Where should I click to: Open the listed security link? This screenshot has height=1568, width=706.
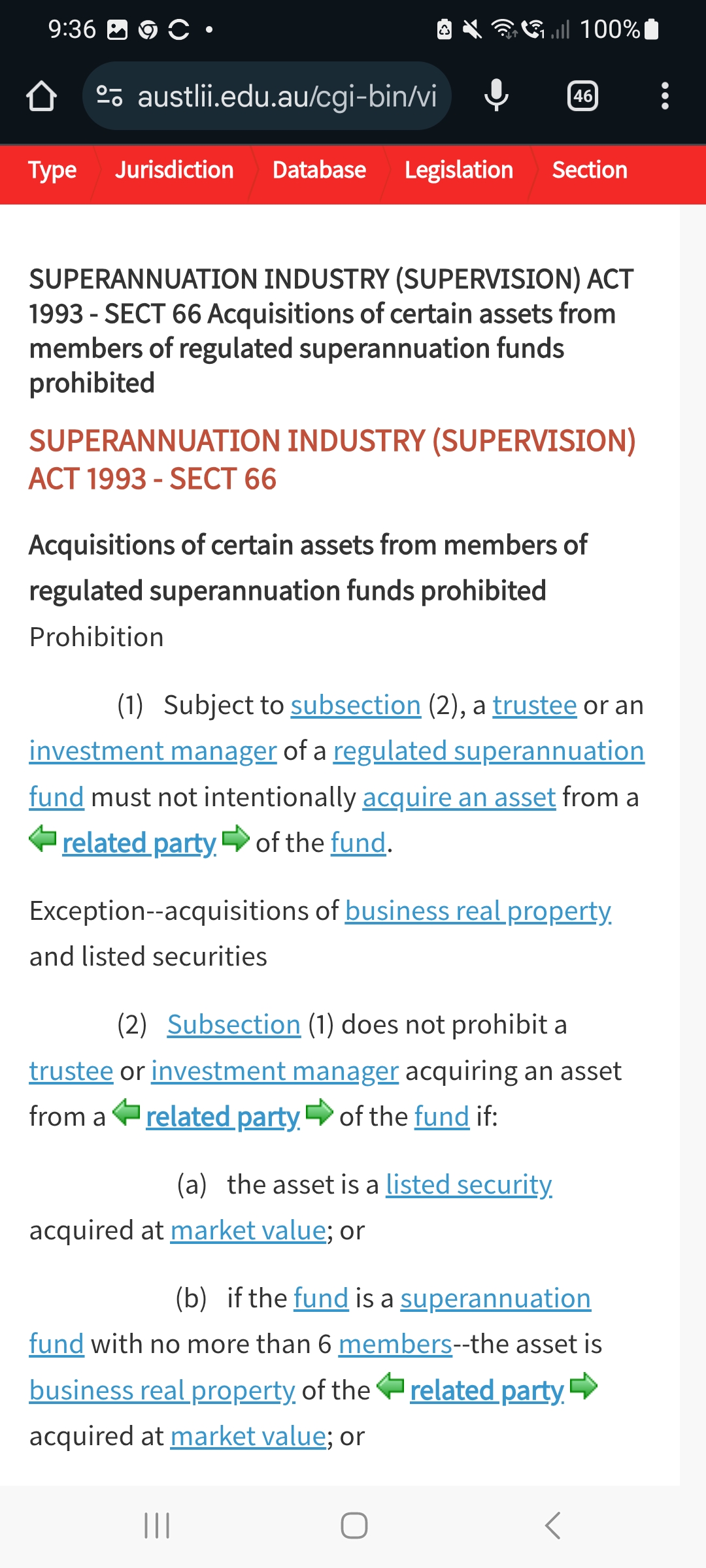469,1184
